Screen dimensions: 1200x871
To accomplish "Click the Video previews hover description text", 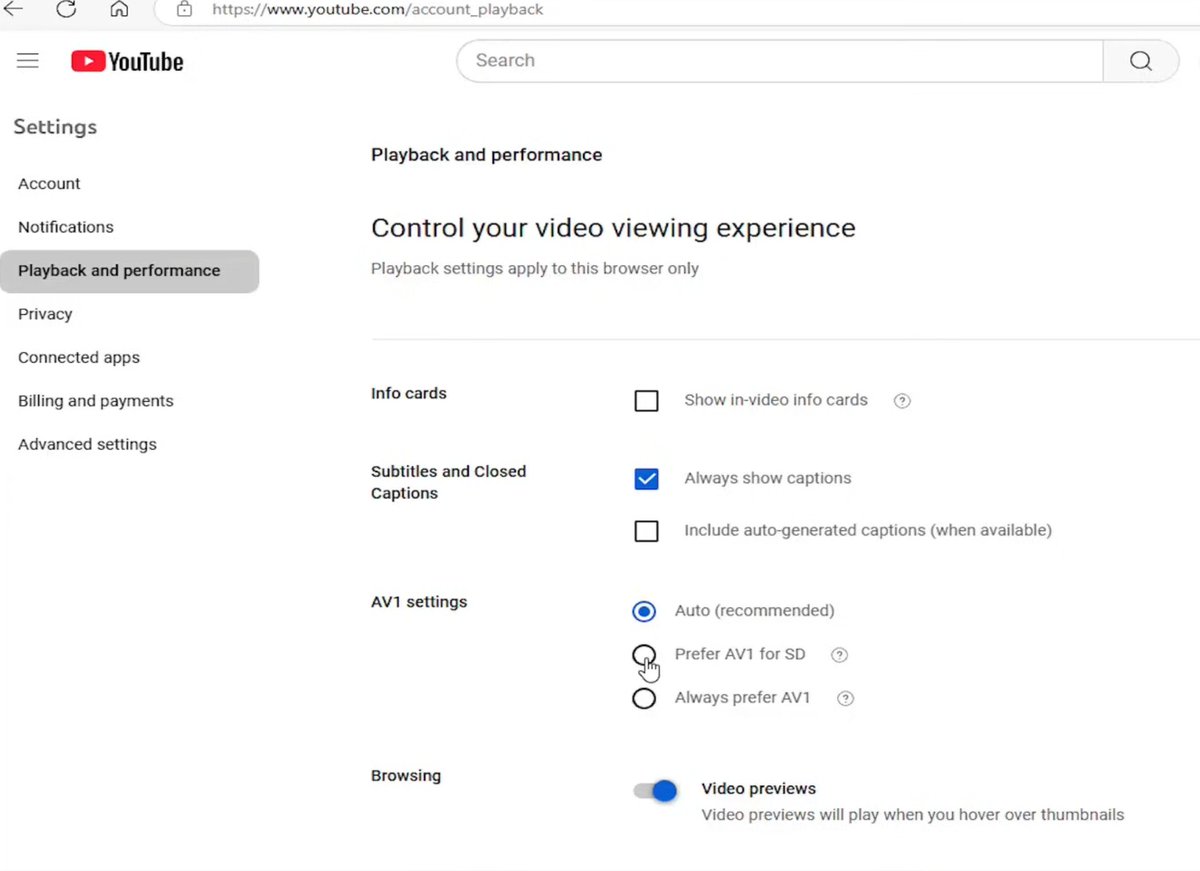I will point(913,815).
